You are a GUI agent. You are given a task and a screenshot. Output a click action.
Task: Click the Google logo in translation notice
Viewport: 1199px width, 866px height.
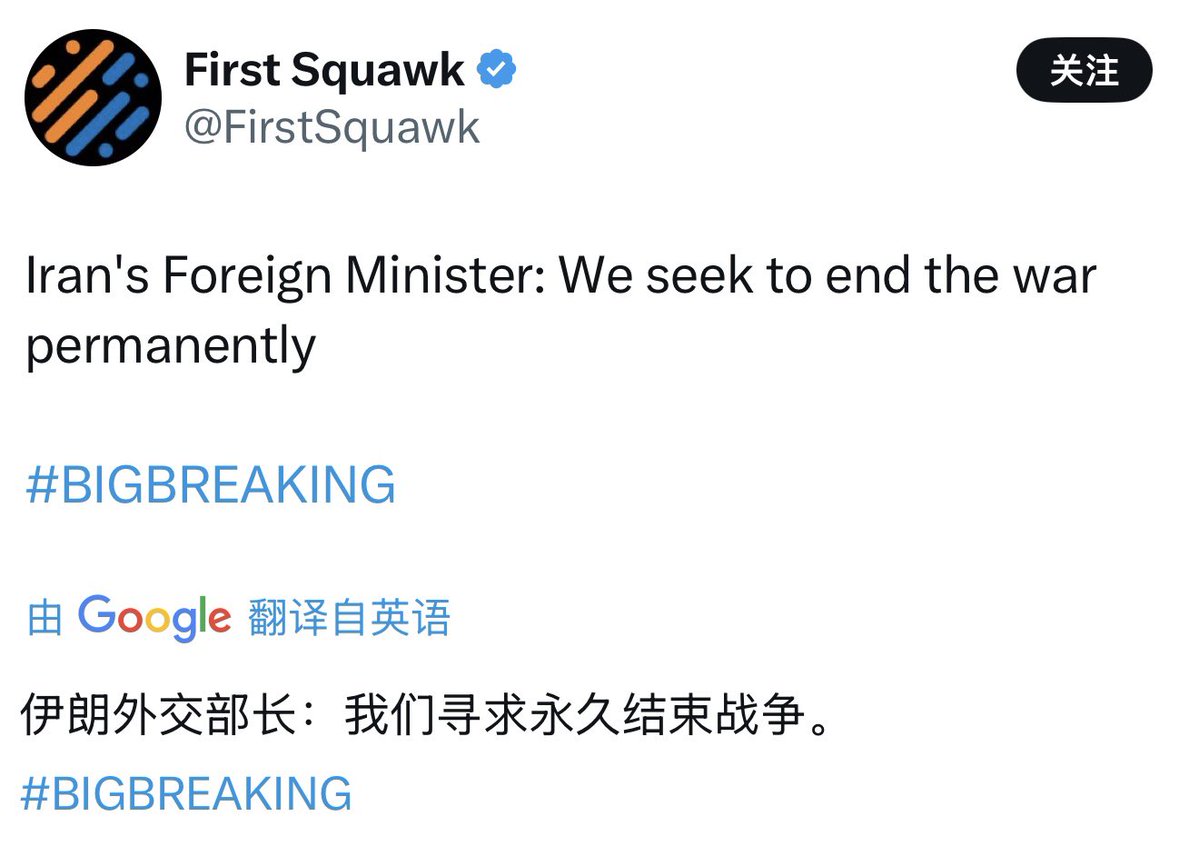click(154, 617)
